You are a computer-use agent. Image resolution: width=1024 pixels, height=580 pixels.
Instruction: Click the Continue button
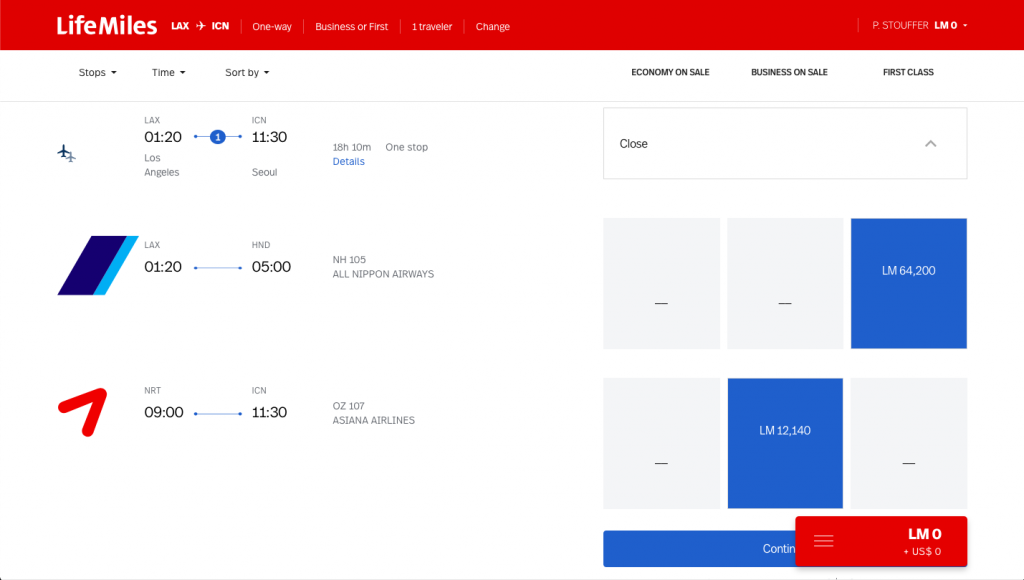pos(699,549)
